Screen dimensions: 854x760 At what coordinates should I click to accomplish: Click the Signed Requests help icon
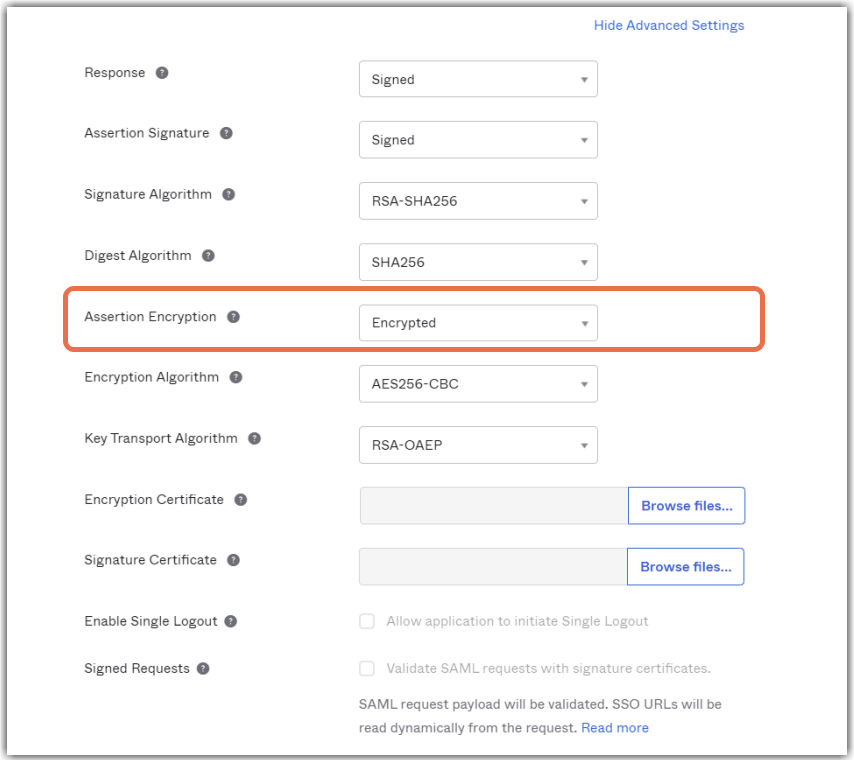(x=203, y=668)
